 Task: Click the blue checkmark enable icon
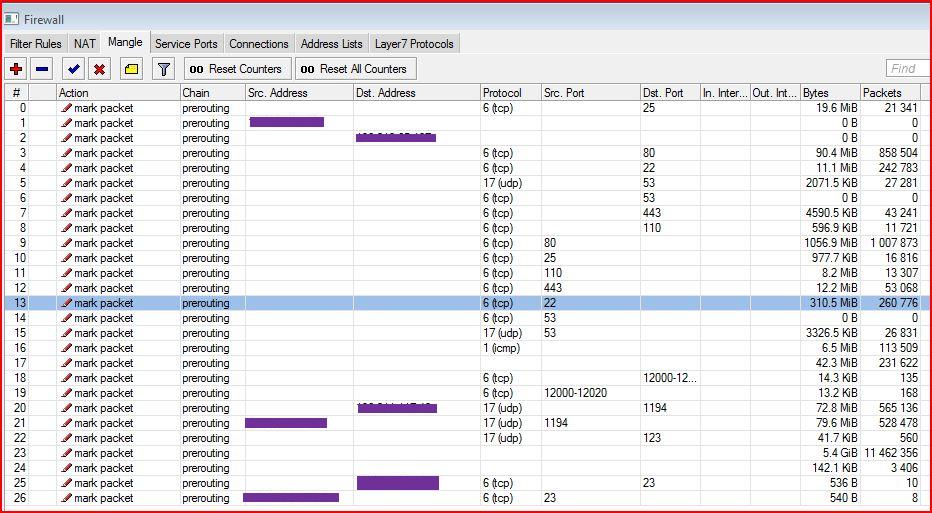(x=73, y=69)
